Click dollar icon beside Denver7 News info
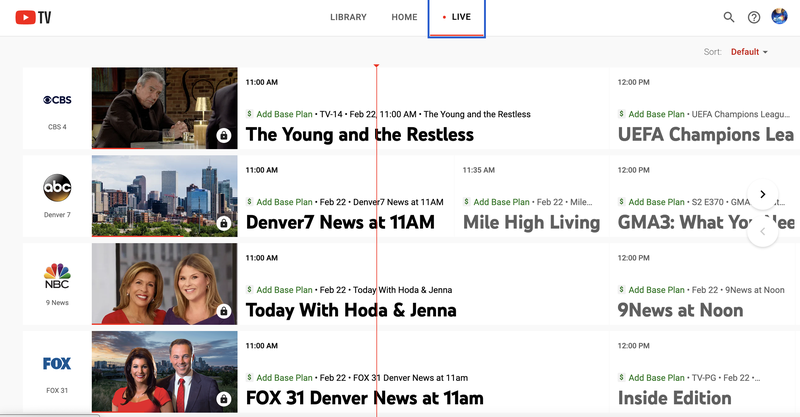800x417 pixels. coord(249,202)
